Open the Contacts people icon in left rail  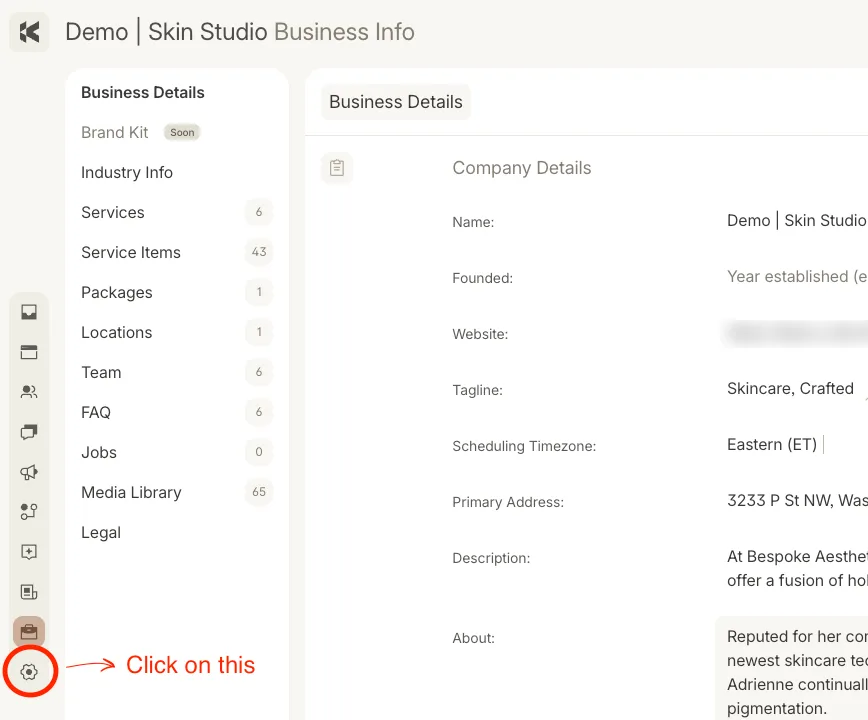pyautogui.click(x=29, y=392)
